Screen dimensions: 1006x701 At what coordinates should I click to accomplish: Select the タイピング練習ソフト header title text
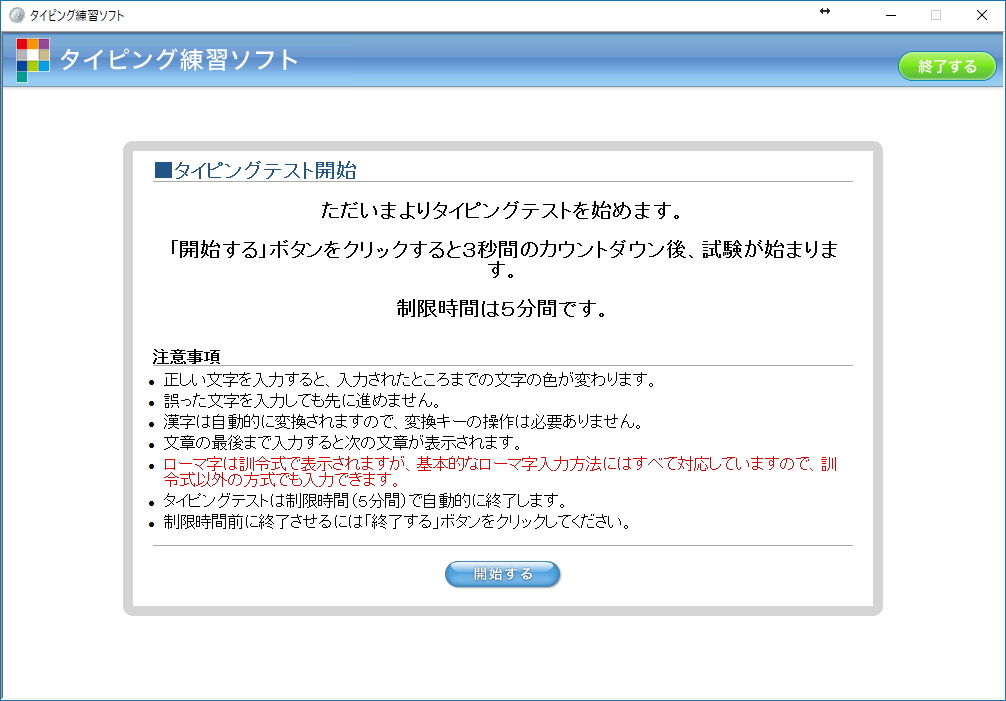point(178,61)
